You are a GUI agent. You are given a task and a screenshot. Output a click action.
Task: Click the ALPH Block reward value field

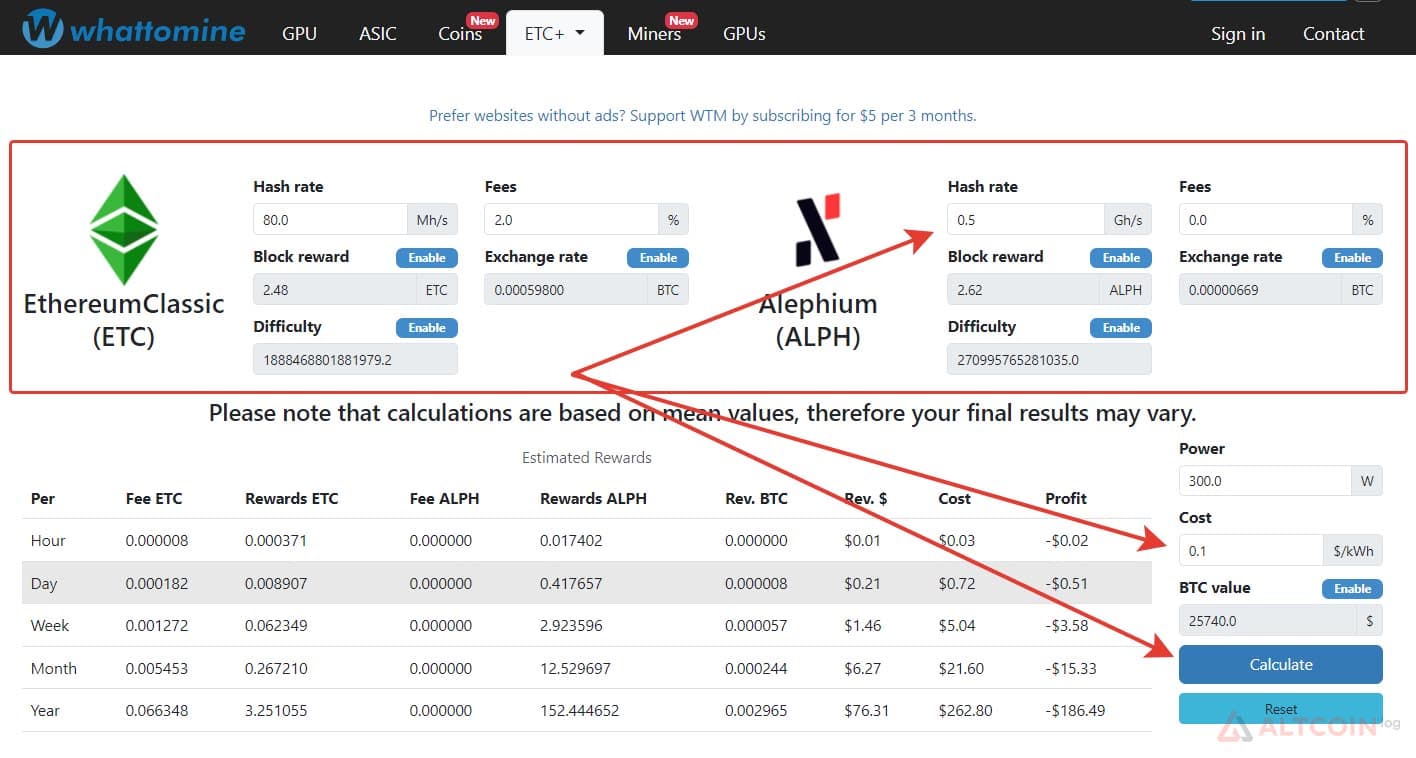pos(1023,290)
